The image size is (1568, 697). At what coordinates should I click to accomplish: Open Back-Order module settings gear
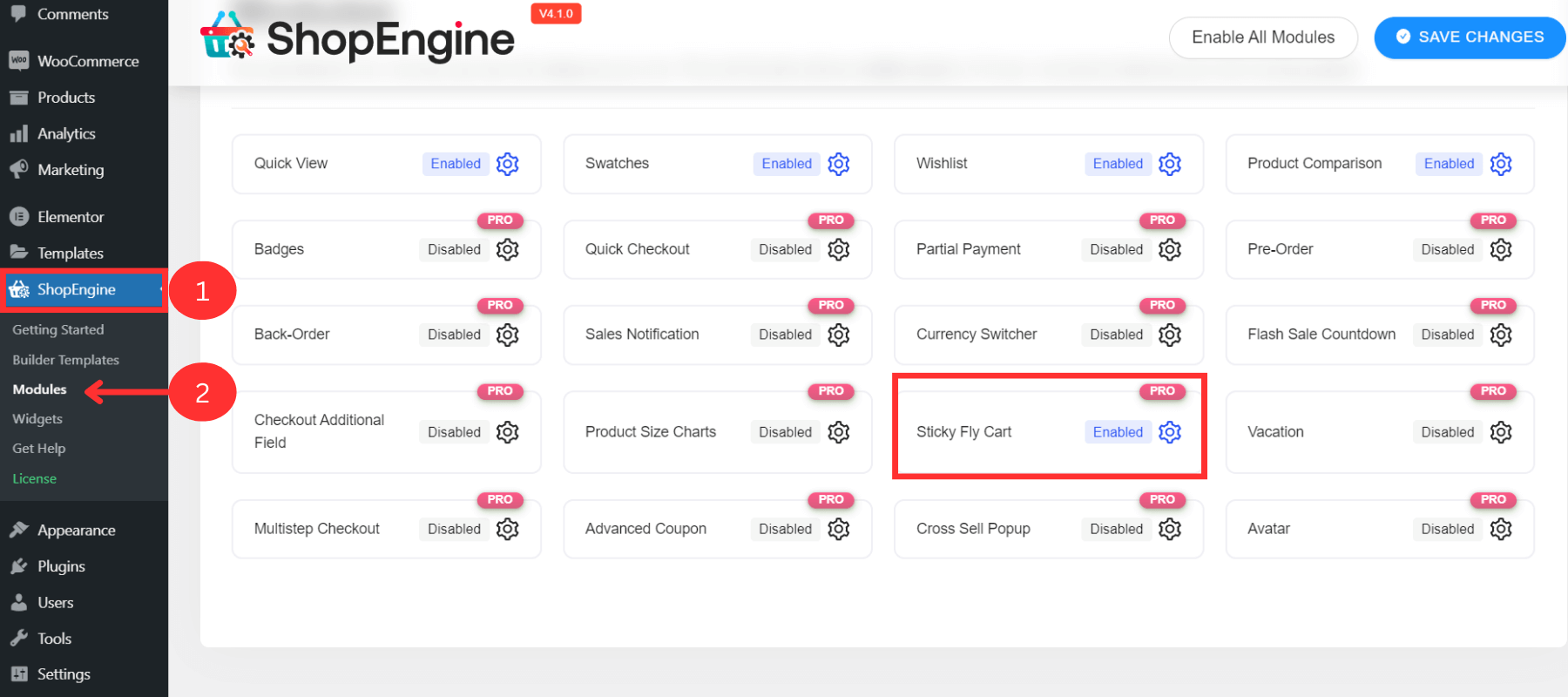click(x=507, y=335)
